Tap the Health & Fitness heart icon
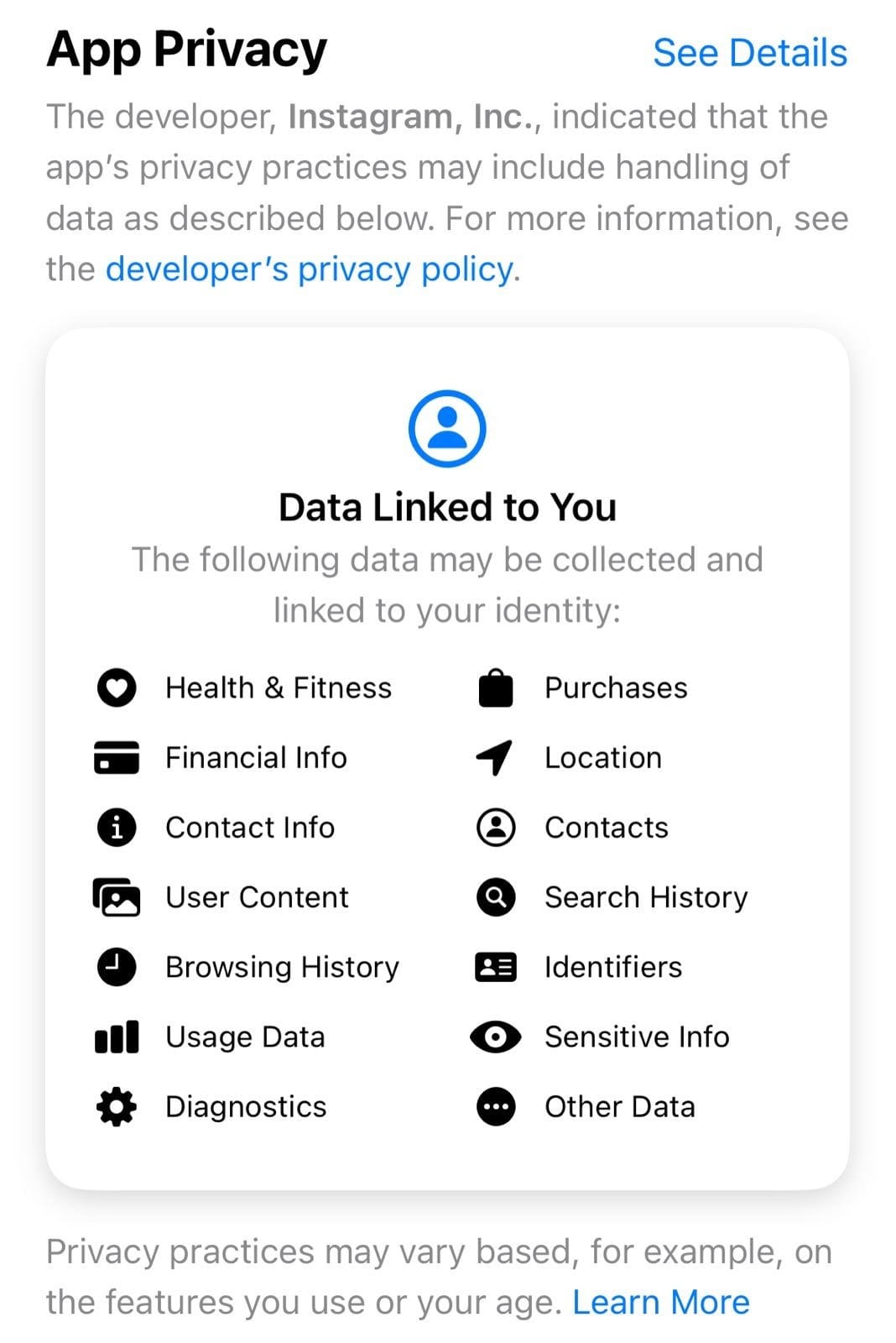Viewport: 896px width, 1343px height. (x=117, y=688)
